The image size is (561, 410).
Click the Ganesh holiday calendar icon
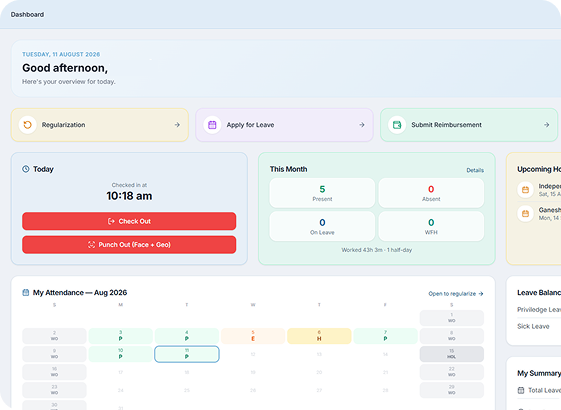525,214
